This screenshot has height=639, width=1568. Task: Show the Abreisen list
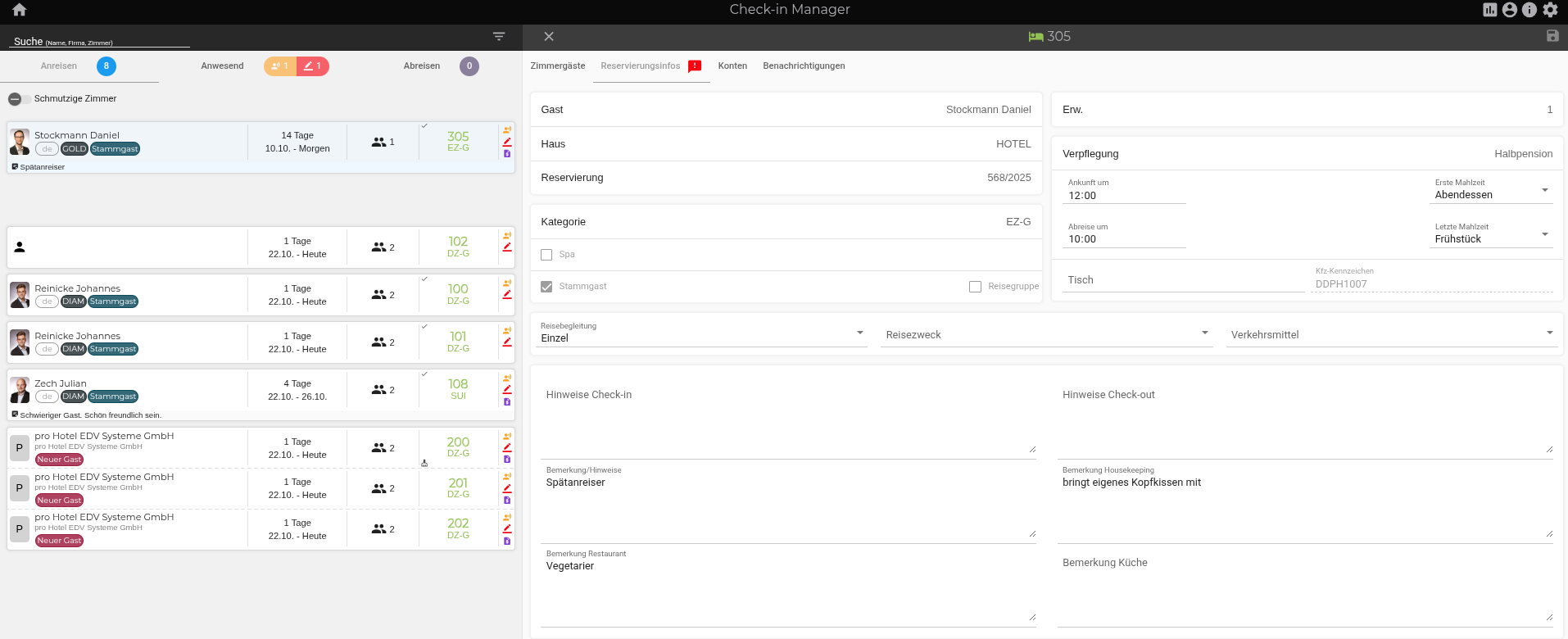(422, 66)
